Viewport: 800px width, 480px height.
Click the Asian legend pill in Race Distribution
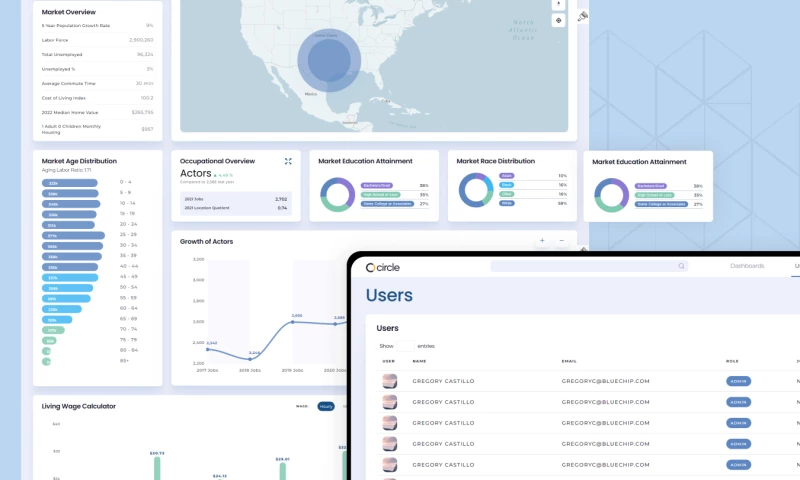point(507,175)
